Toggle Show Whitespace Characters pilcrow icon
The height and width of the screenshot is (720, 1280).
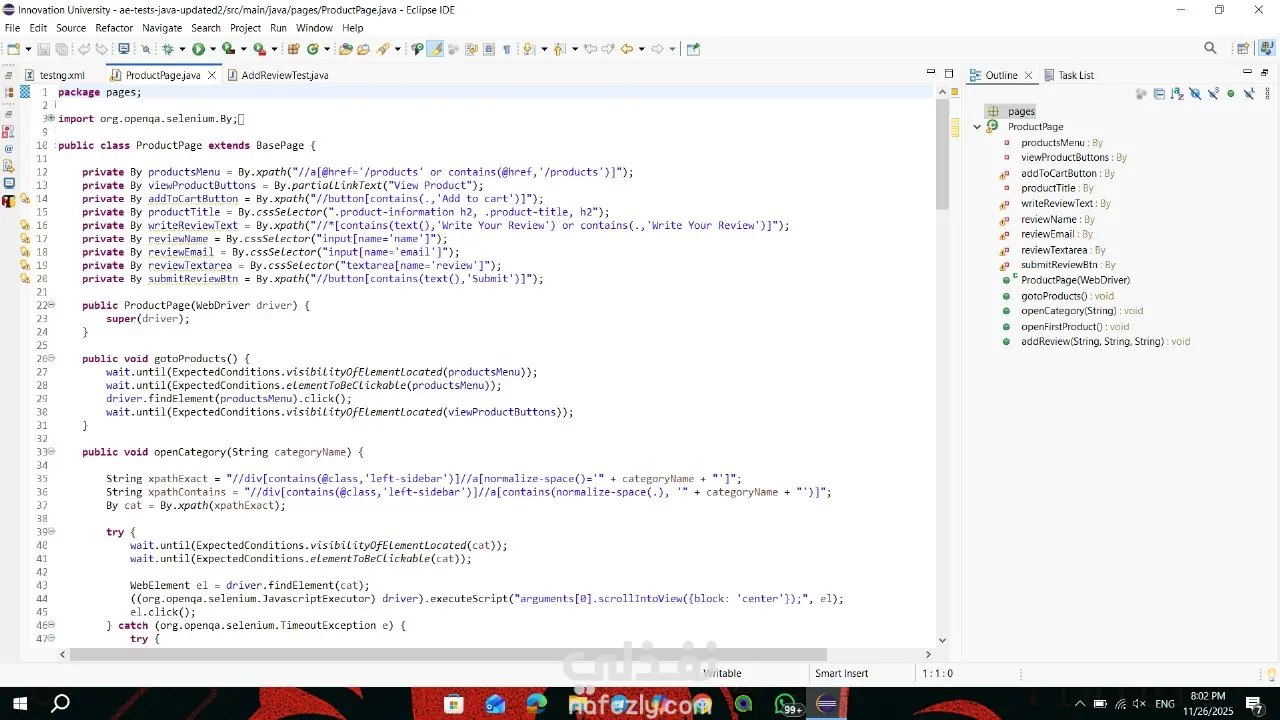click(507, 49)
